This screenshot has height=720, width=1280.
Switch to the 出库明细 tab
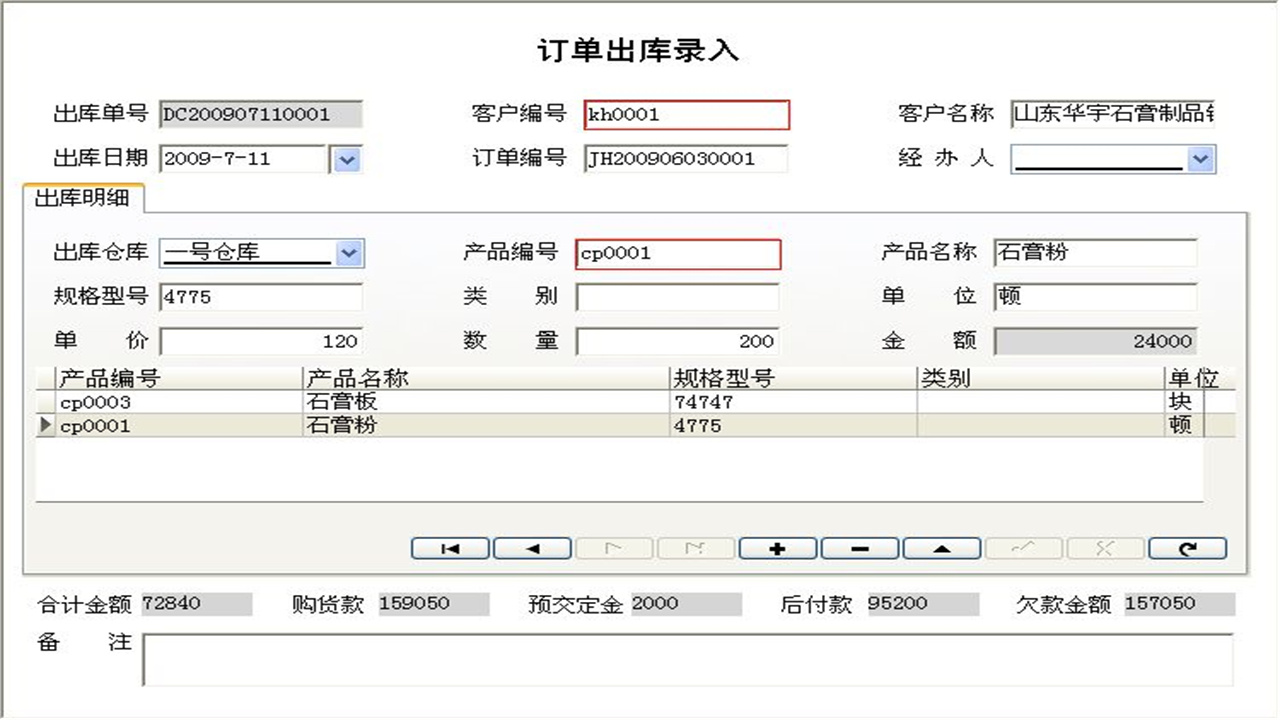78,196
